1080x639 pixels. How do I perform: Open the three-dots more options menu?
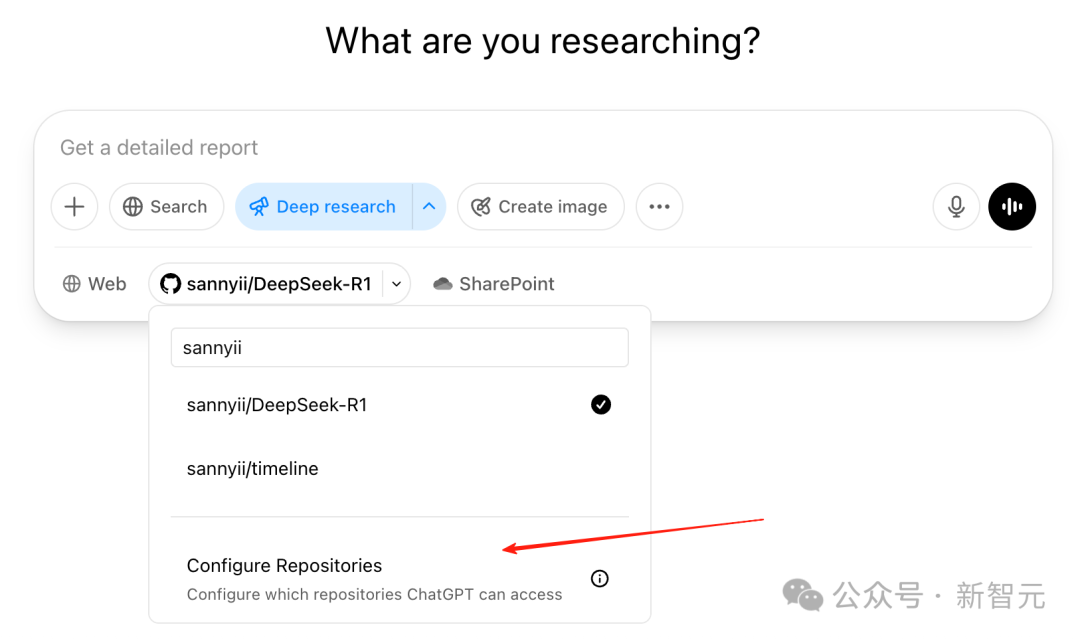click(x=659, y=207)
